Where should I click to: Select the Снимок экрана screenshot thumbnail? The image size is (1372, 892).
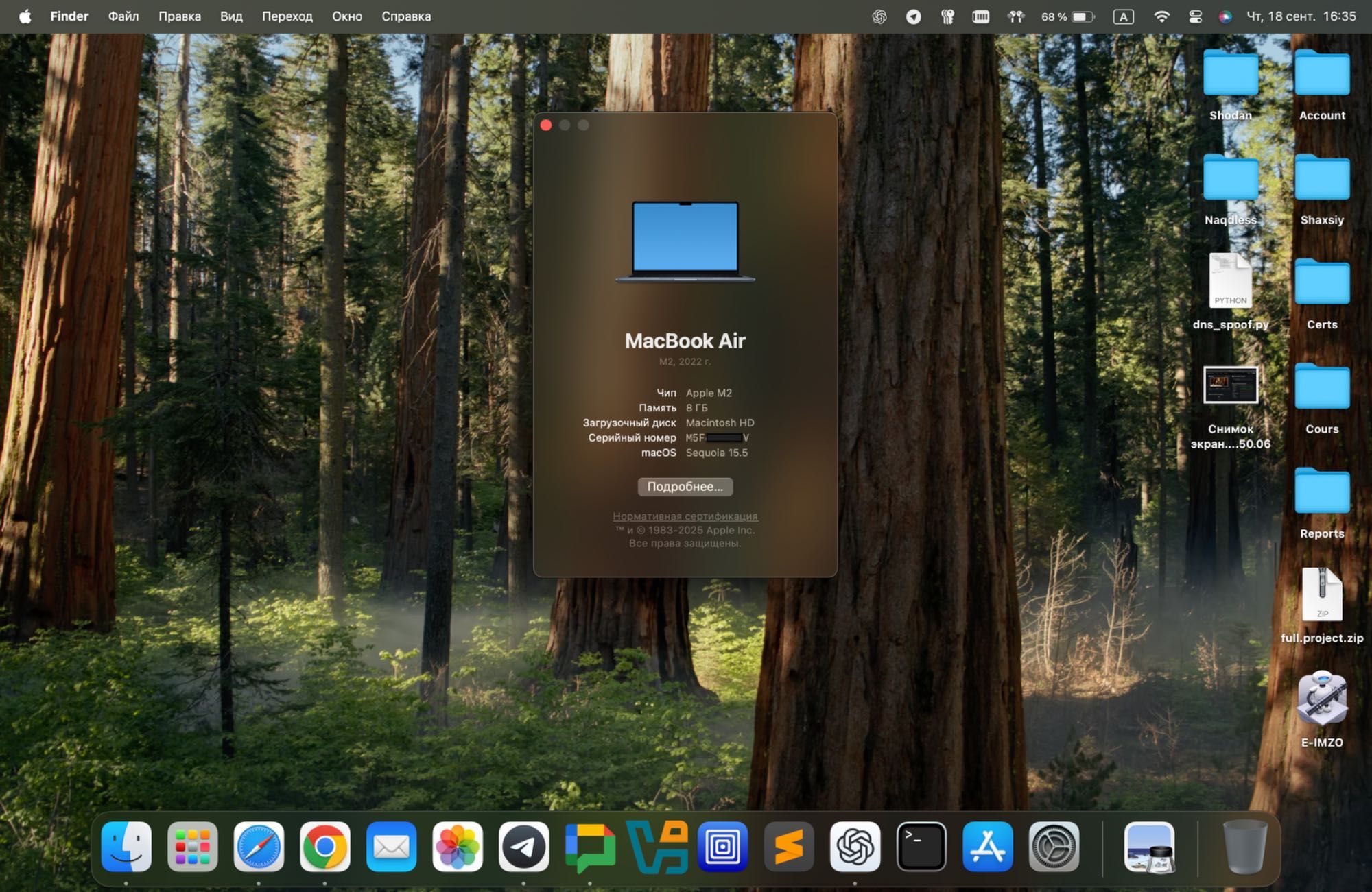pyautogui.click(x=1231, y=385)
